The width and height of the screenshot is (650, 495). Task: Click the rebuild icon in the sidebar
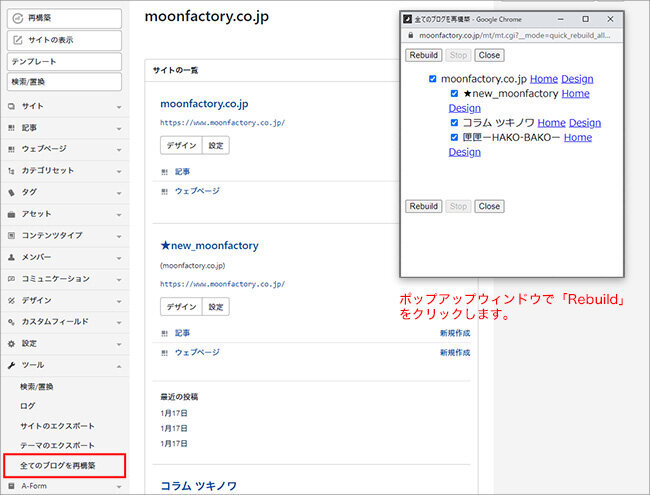17,18
